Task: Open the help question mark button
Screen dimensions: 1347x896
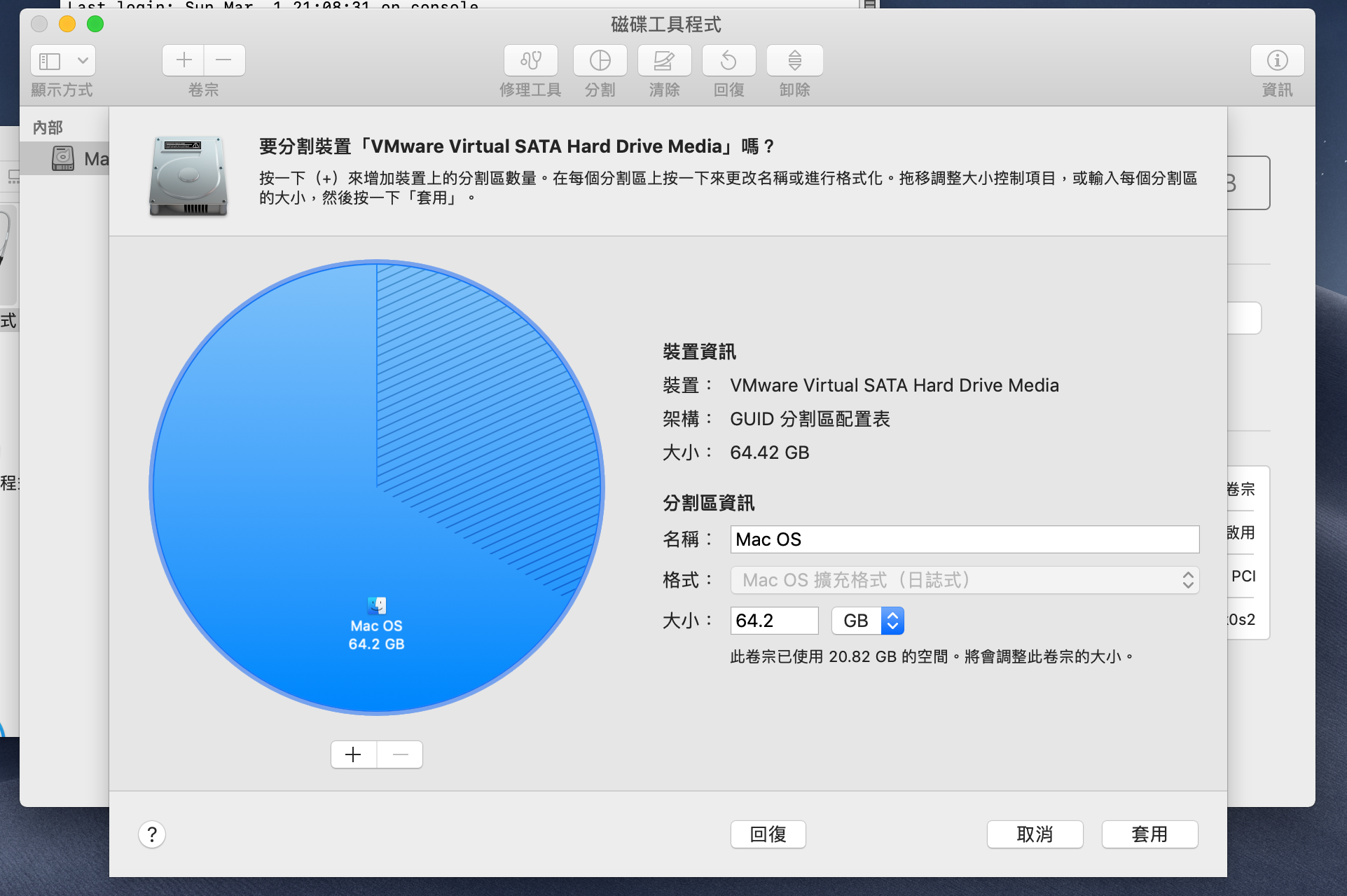Action: point(151,834)
